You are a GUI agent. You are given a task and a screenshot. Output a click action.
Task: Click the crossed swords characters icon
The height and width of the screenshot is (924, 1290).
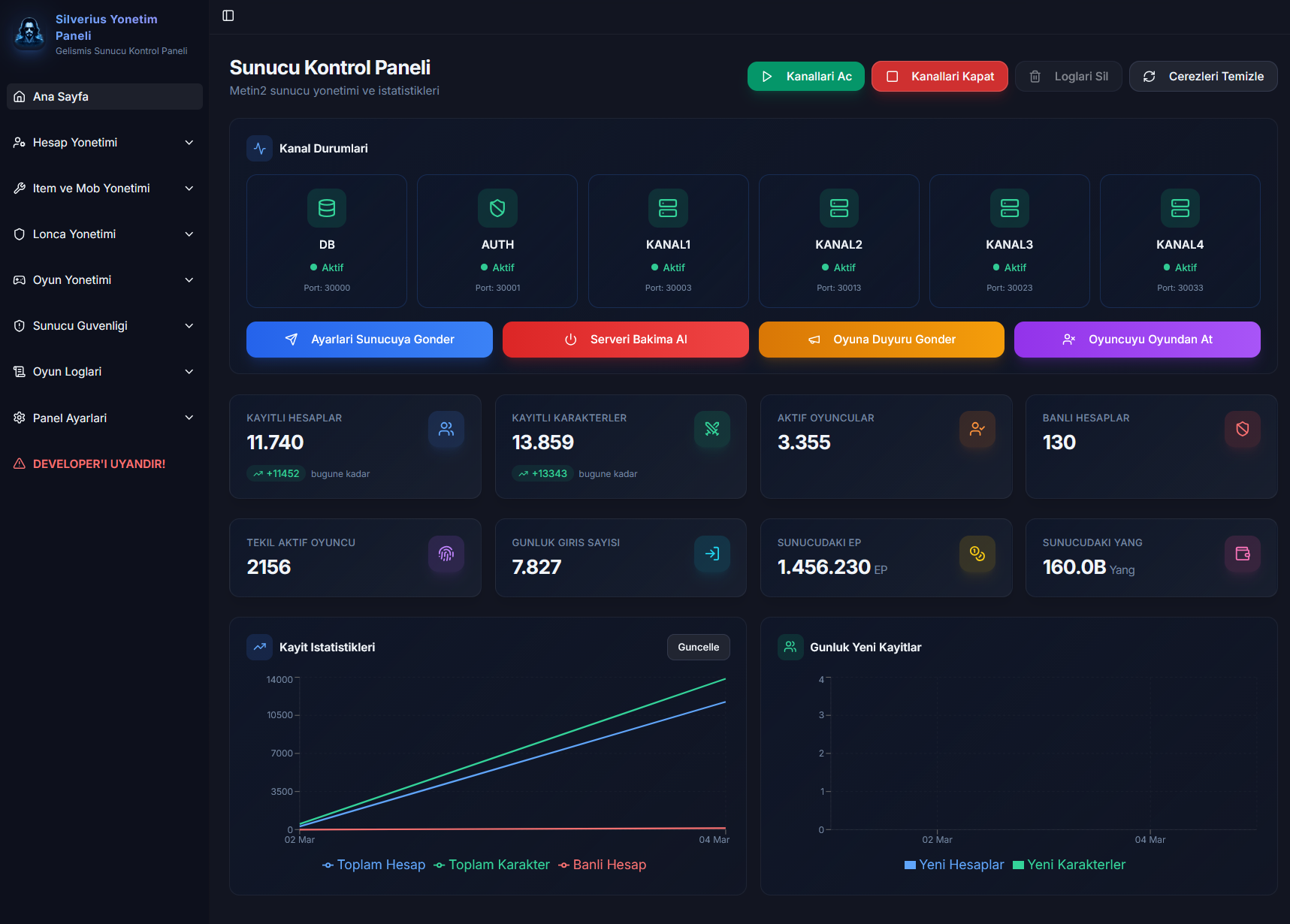pyautogui.click(x=711, y=429)
